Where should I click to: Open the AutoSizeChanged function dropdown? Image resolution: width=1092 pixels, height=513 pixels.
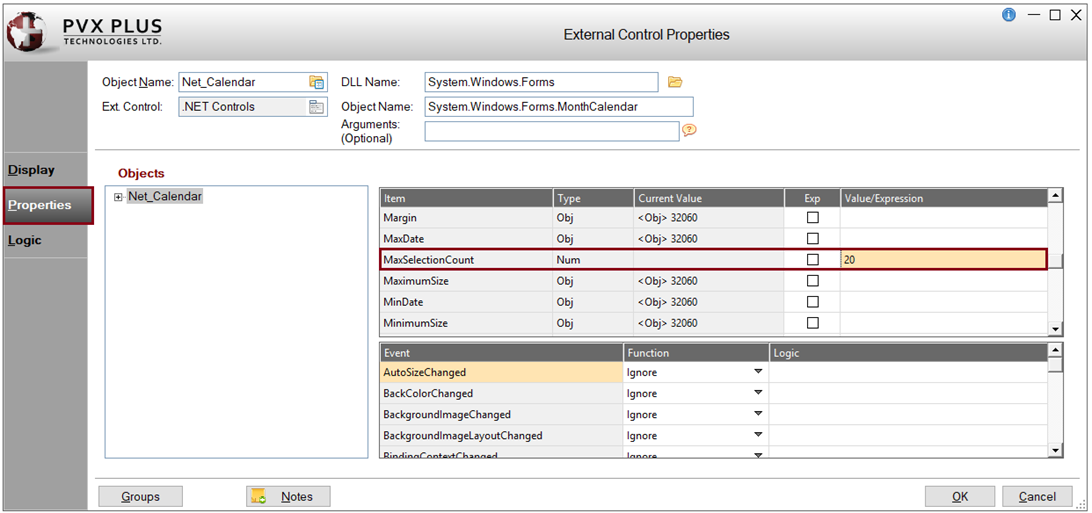coord(758,372)
